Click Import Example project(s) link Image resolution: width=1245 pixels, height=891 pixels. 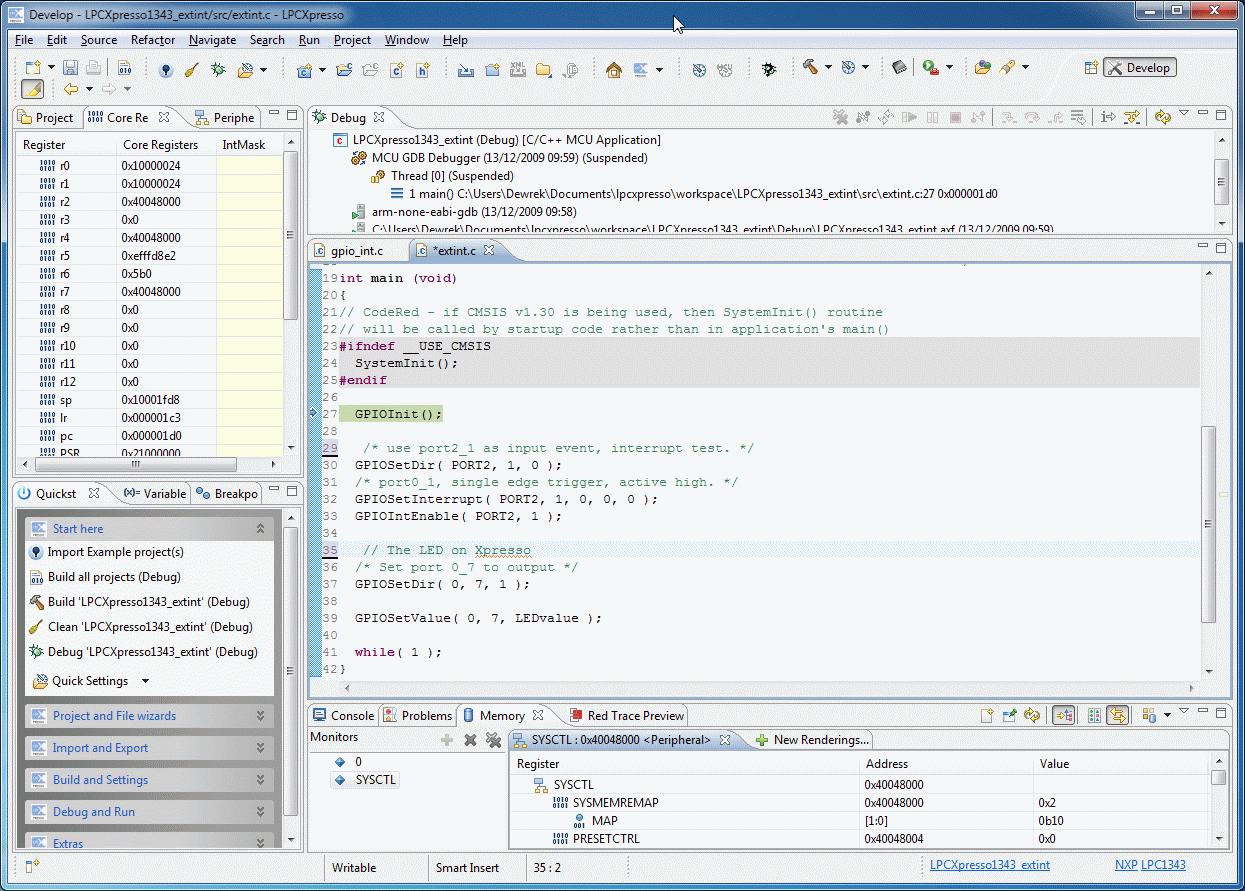click(x=115, y=552)
